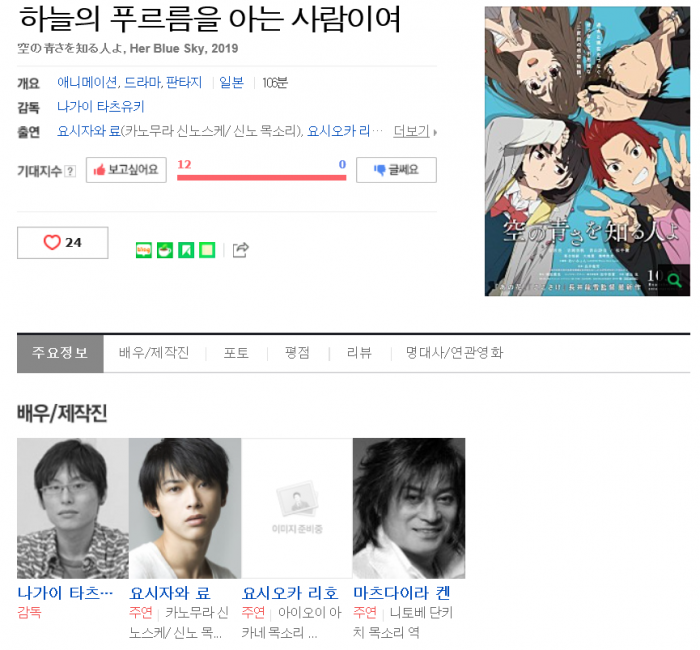
Task: Click the yellow memo square share icon
Action: 207,250
